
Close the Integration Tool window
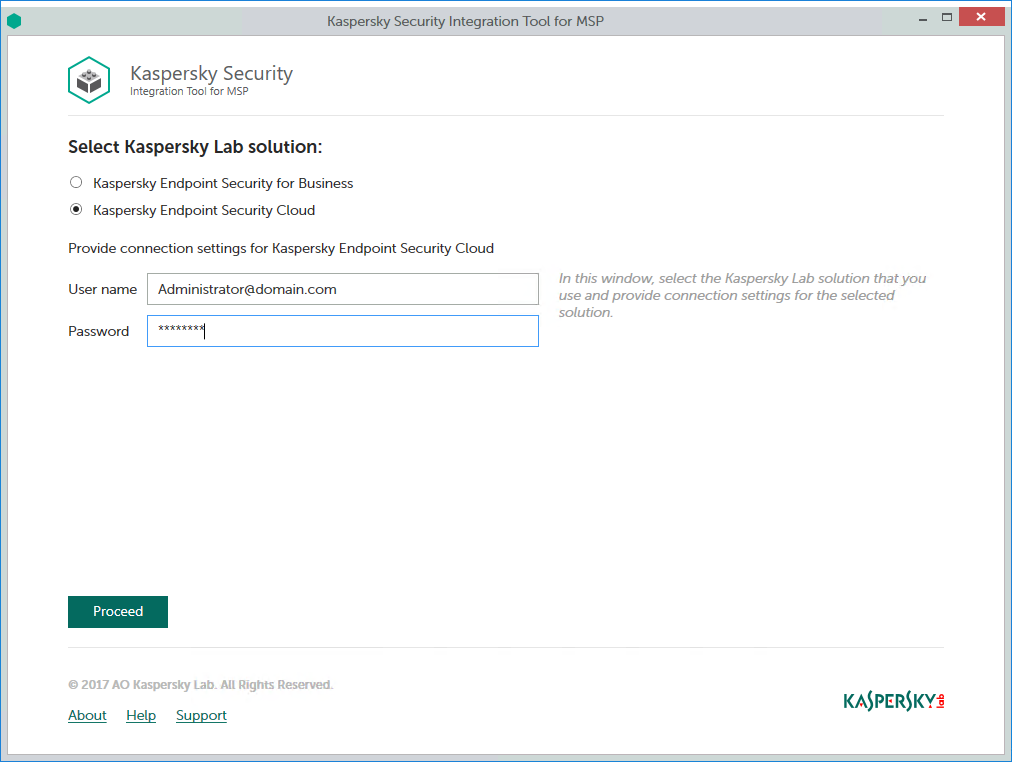(982, 18)
